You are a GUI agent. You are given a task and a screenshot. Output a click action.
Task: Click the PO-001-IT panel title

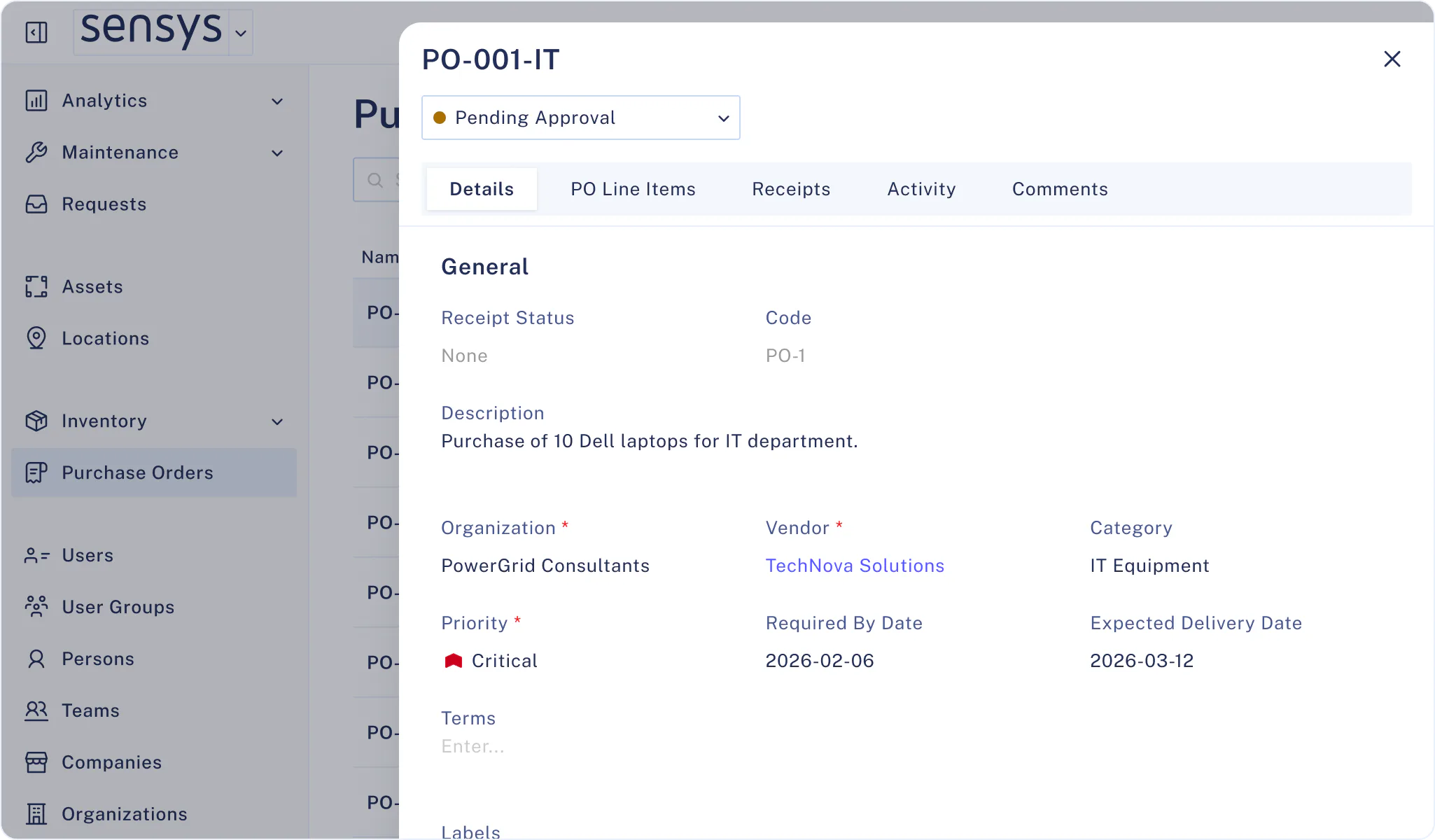pos(491,59)
